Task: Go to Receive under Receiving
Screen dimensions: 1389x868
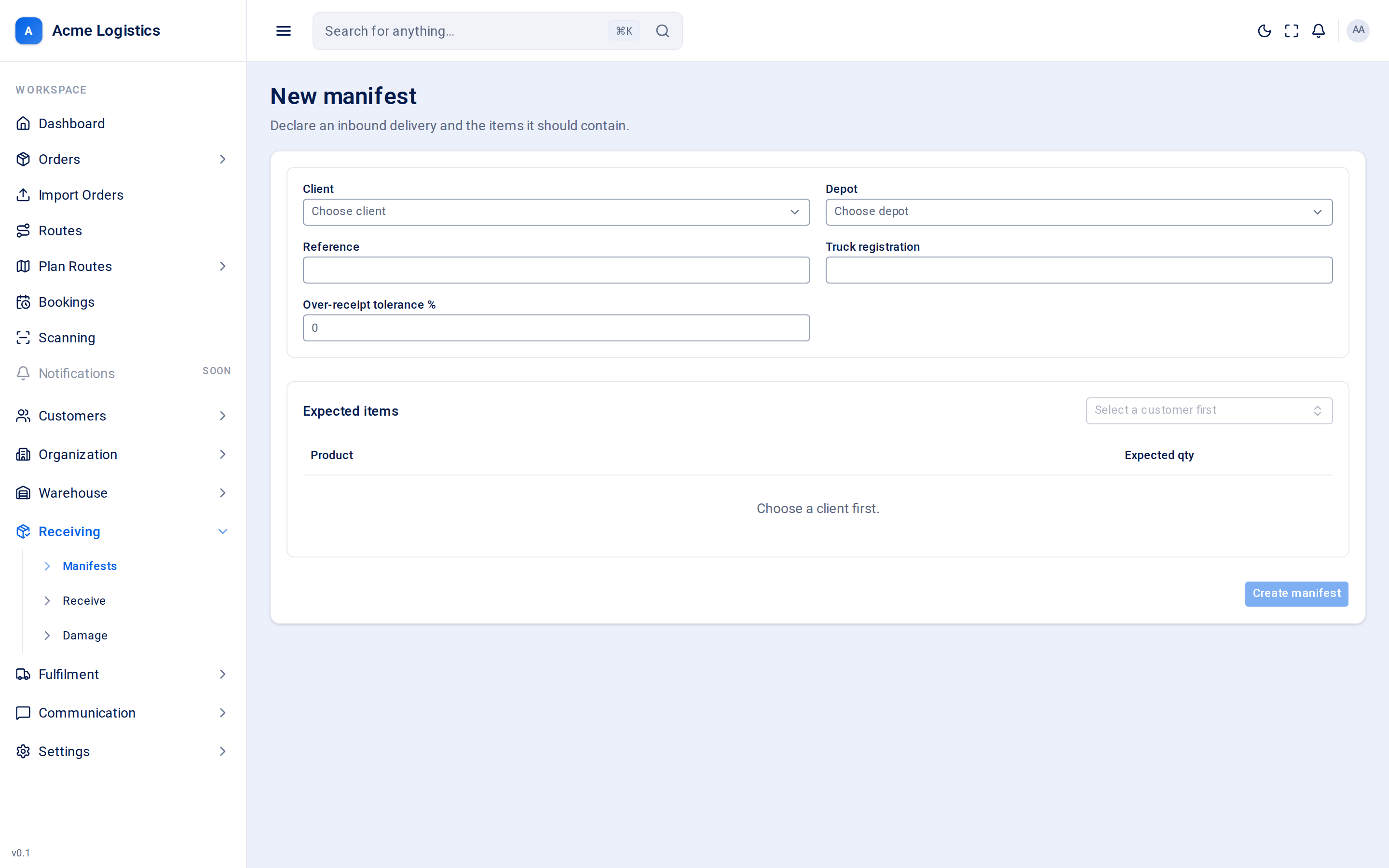Action: pyautogui.click(x=84, y=601)
